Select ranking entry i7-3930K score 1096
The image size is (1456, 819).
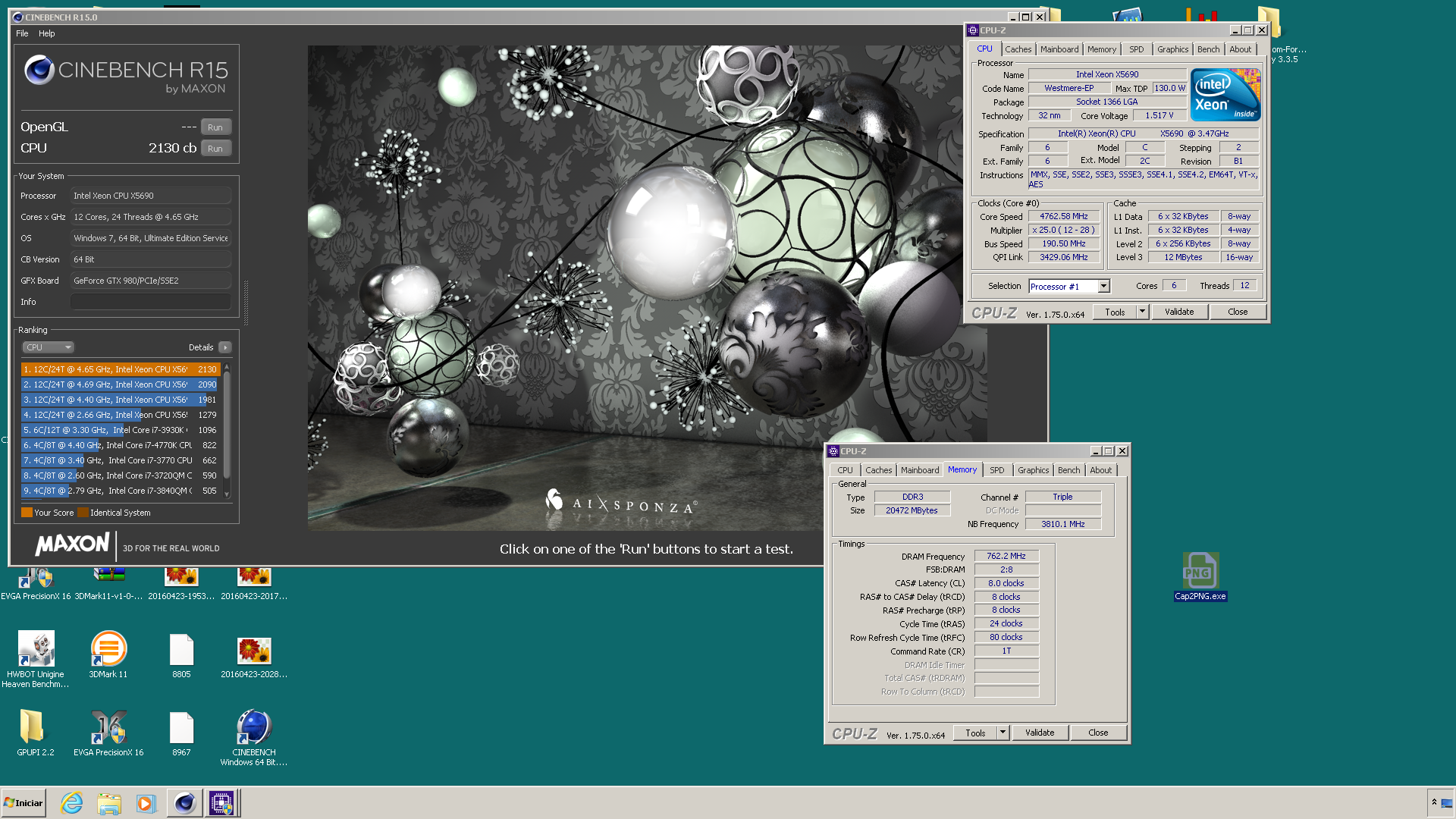click(x=121, y=430)
